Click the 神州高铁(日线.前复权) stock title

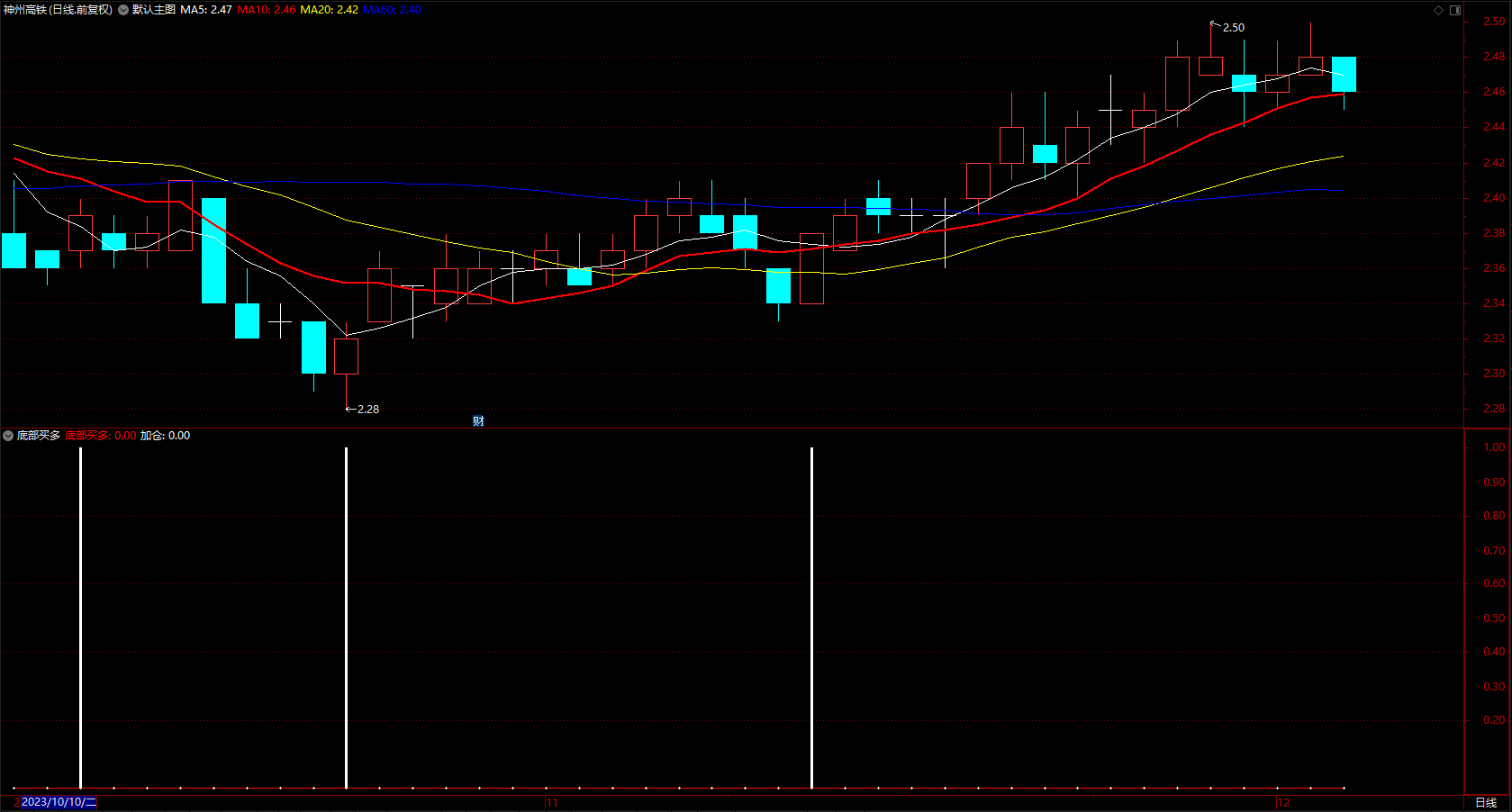[59, 10]
